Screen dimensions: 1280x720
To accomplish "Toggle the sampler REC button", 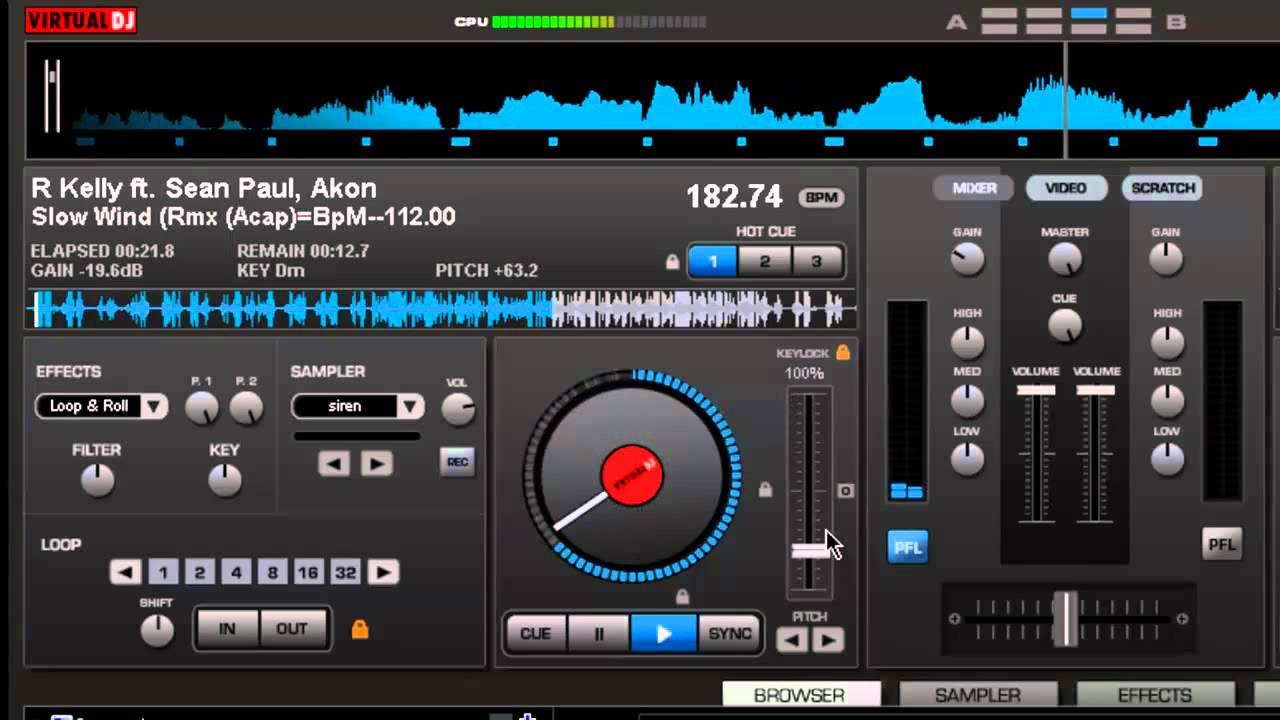I will [x=457, y=462].
